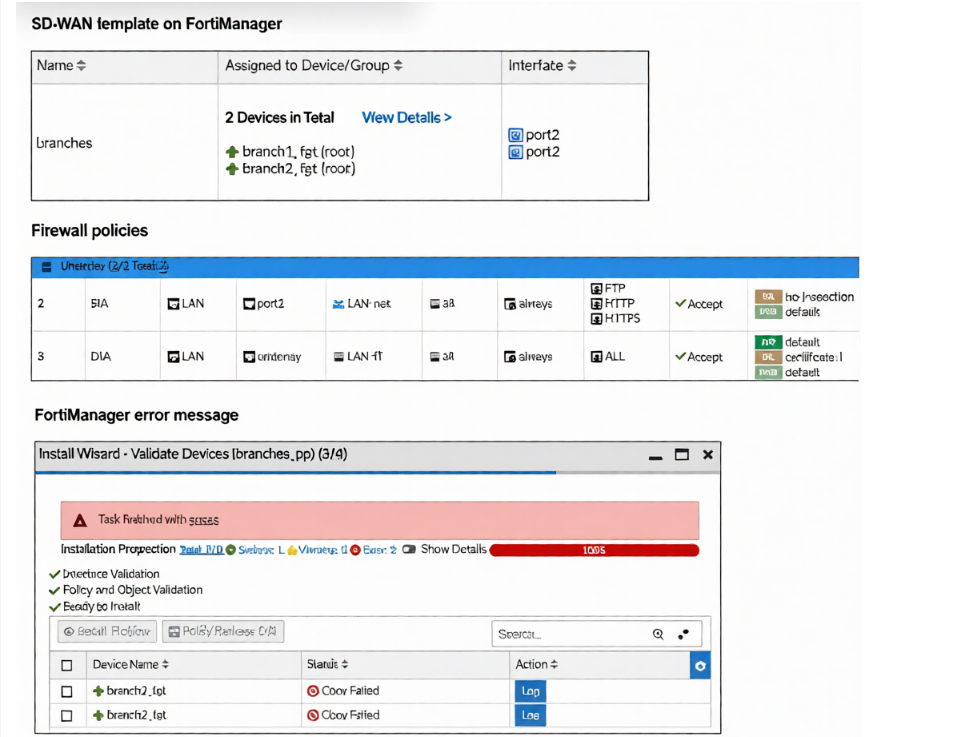
Task: Click the warning triangle in error banner
Action: click(x=80, y=520)
